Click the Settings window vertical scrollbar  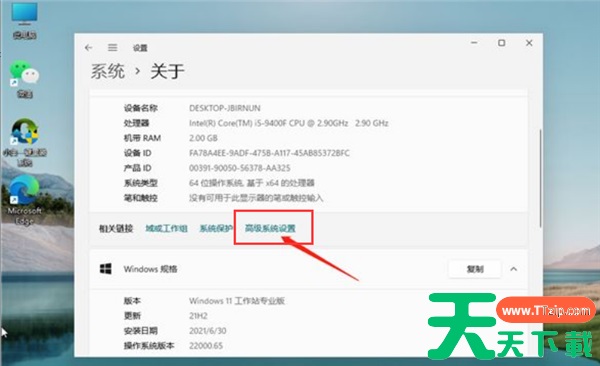pos(540,178)
